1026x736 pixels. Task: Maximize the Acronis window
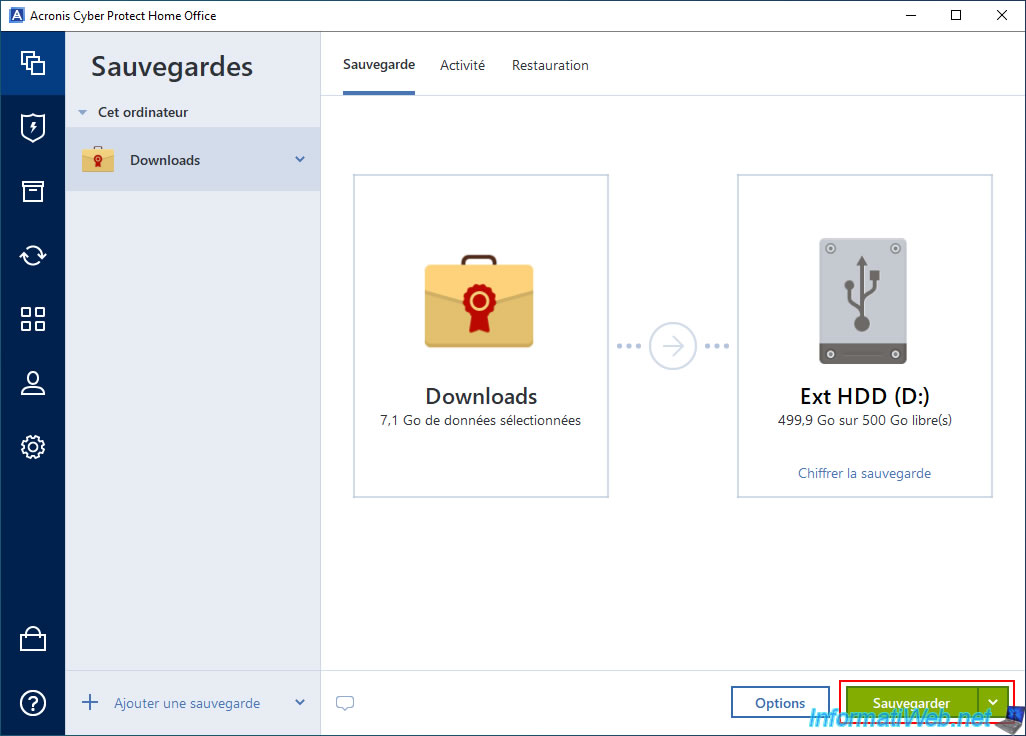point(956,15)
